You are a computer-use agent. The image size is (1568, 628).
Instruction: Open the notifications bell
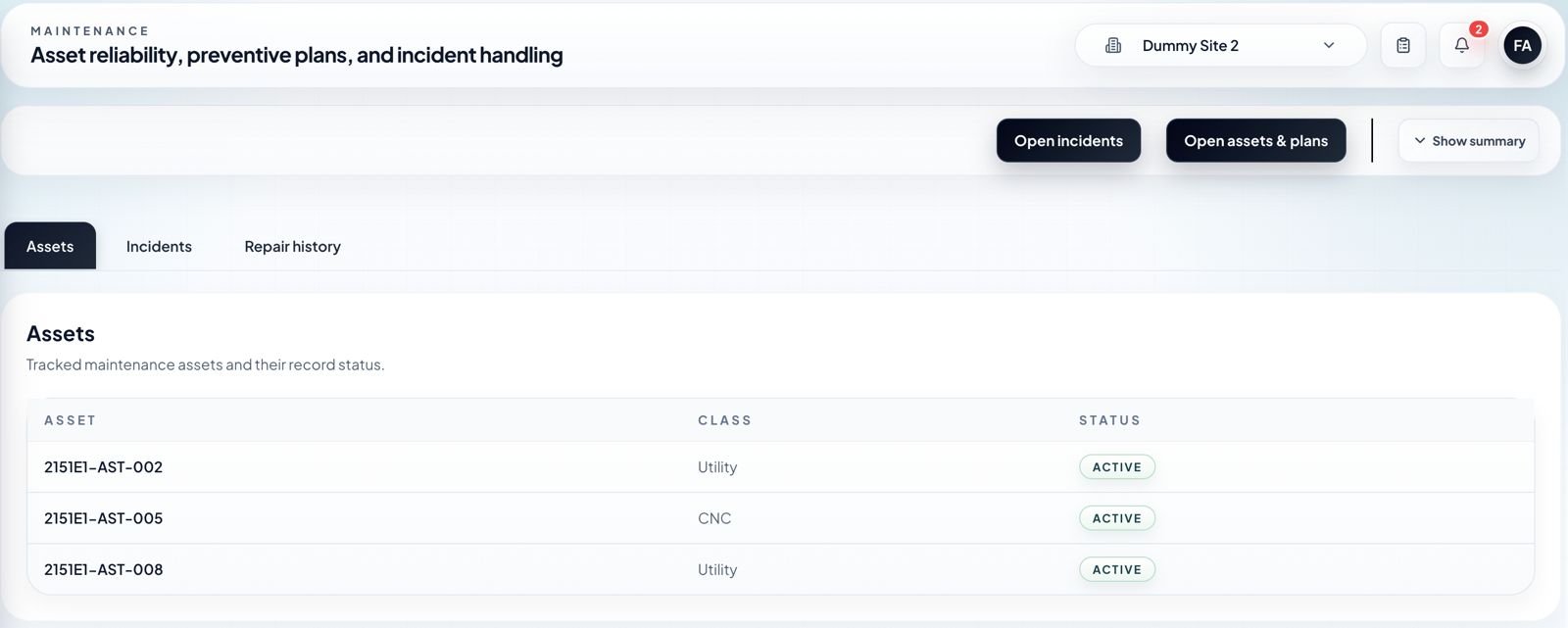pyautogui.click(x=1461, y=45)
